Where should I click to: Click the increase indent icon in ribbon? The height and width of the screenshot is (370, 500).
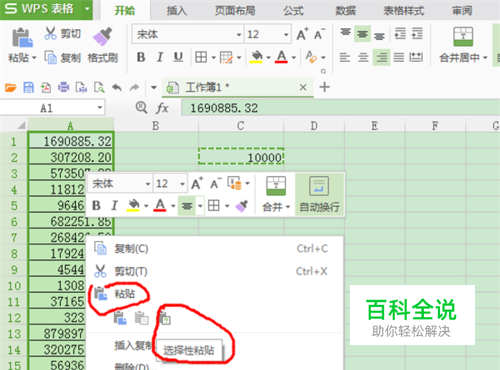(x=417, y=34)
